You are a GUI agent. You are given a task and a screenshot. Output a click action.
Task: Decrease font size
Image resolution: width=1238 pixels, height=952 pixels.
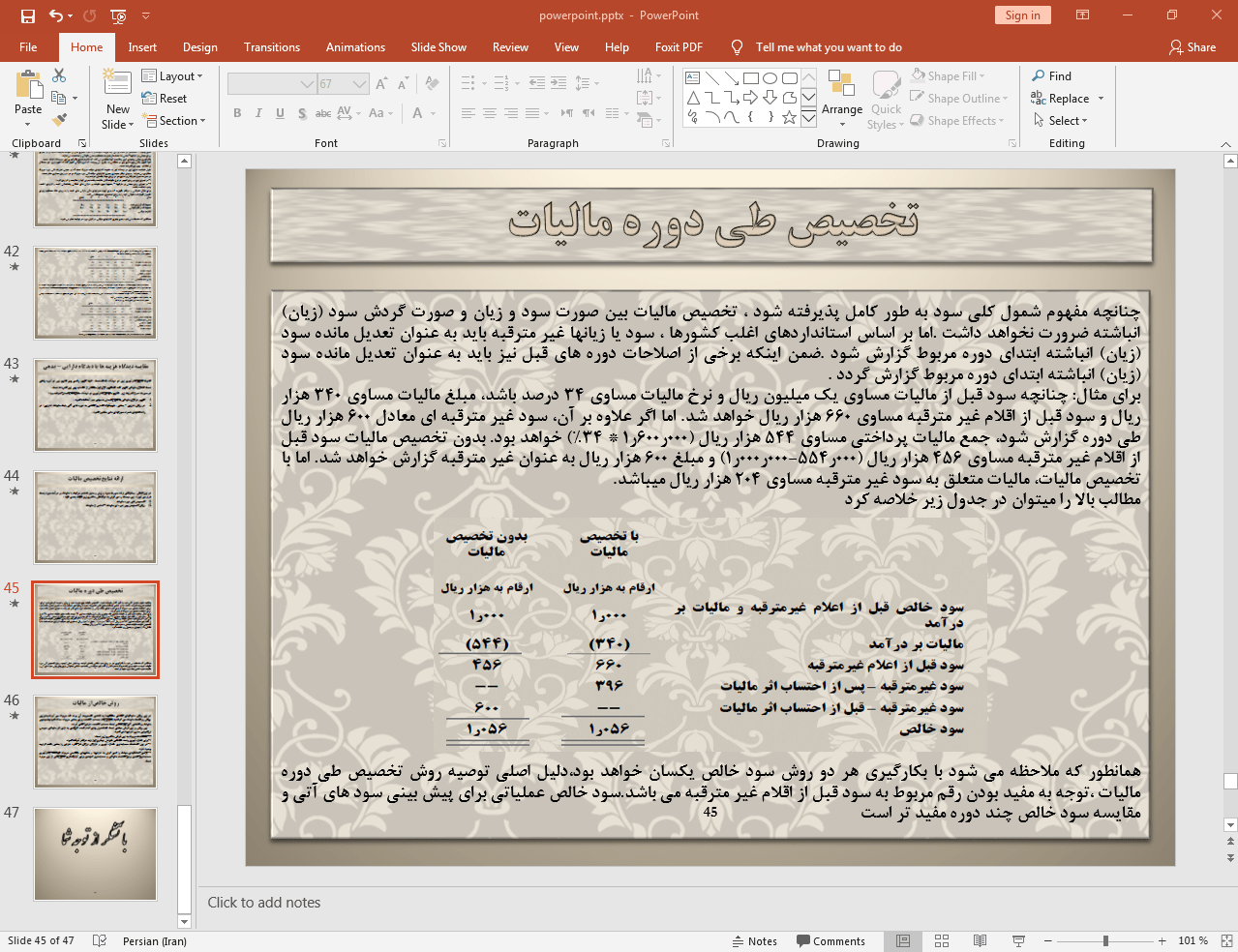(x=403, y=84)
